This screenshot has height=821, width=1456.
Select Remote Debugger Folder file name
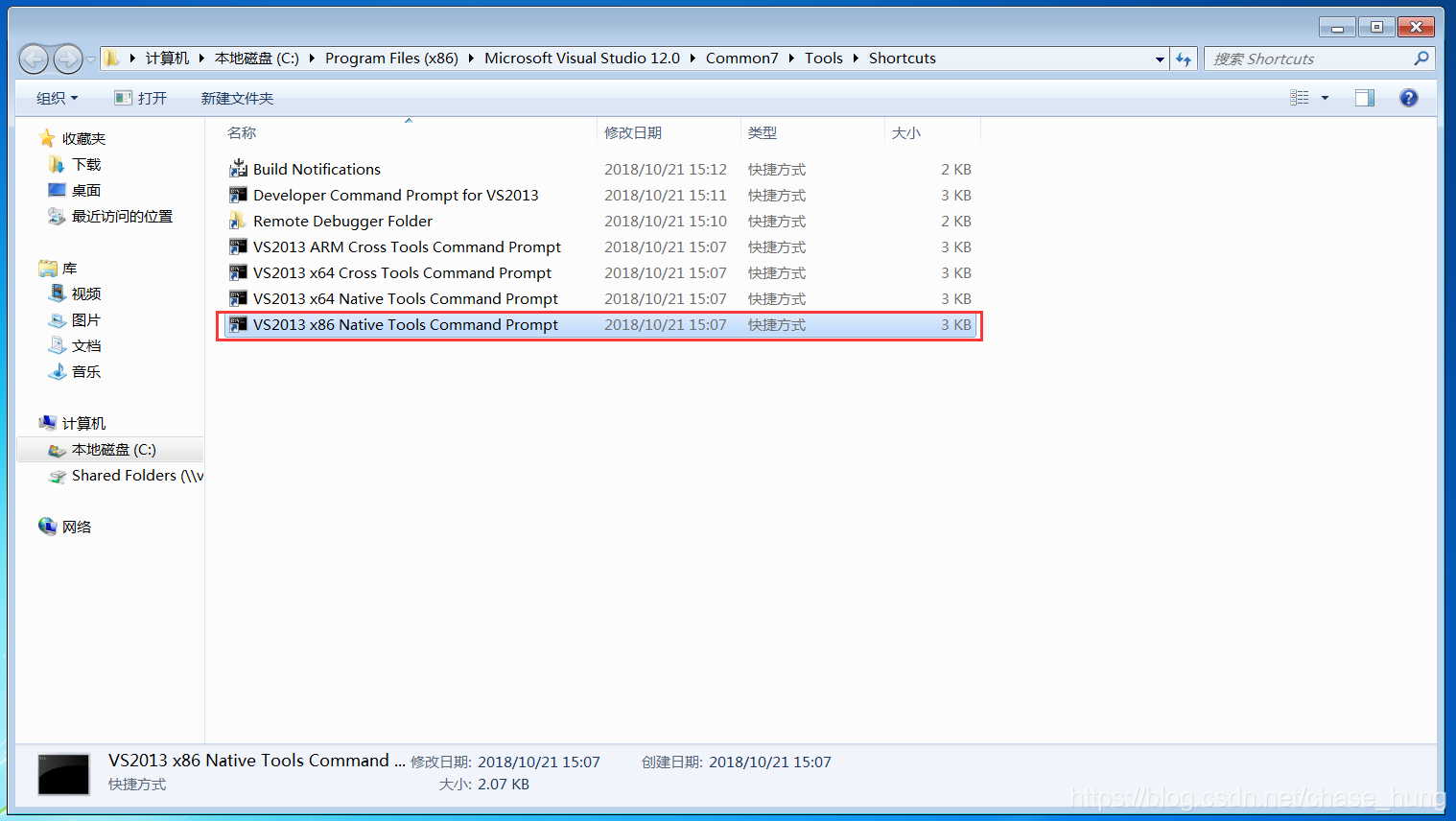342,221
